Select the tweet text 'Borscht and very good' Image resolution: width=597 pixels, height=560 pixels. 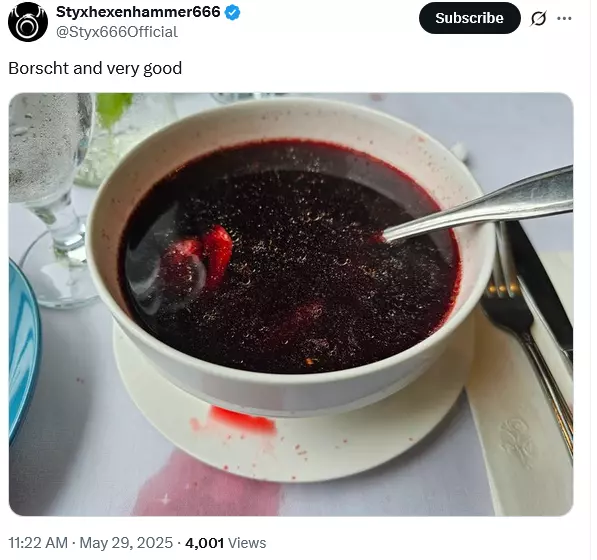click(95, 69)
